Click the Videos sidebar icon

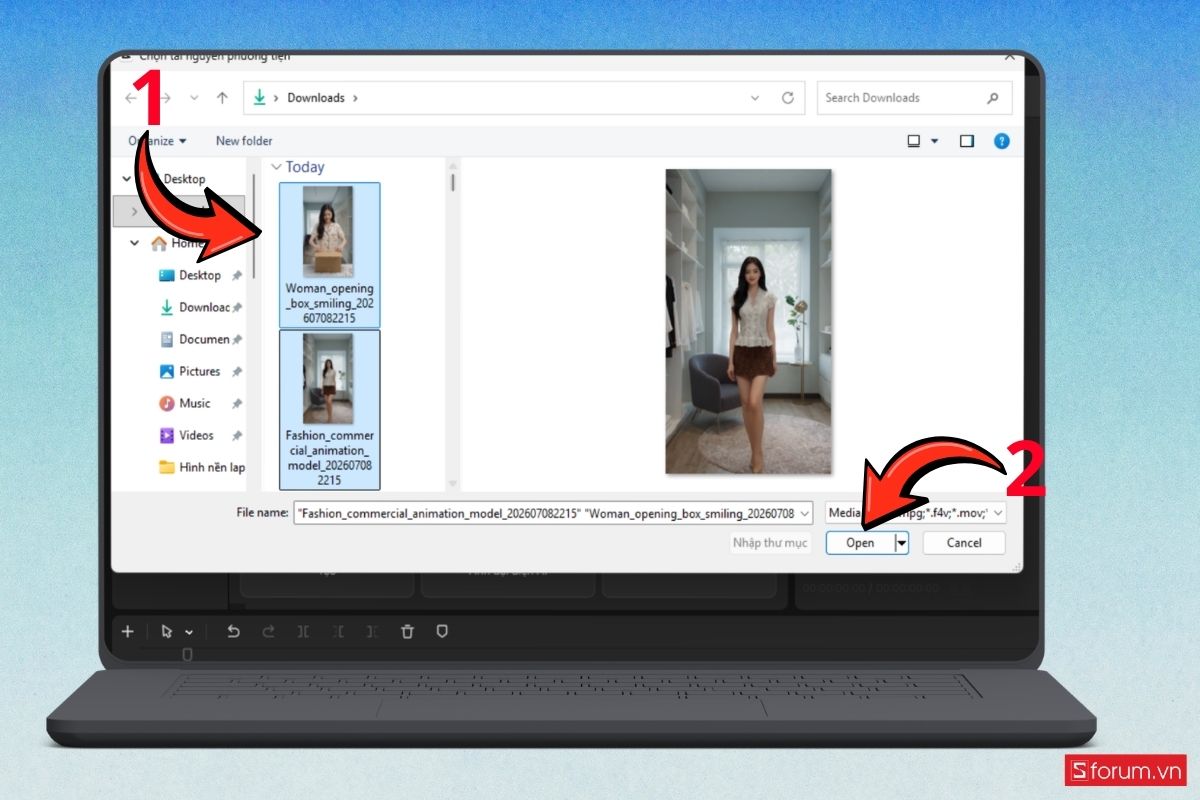tap(167, 435)
